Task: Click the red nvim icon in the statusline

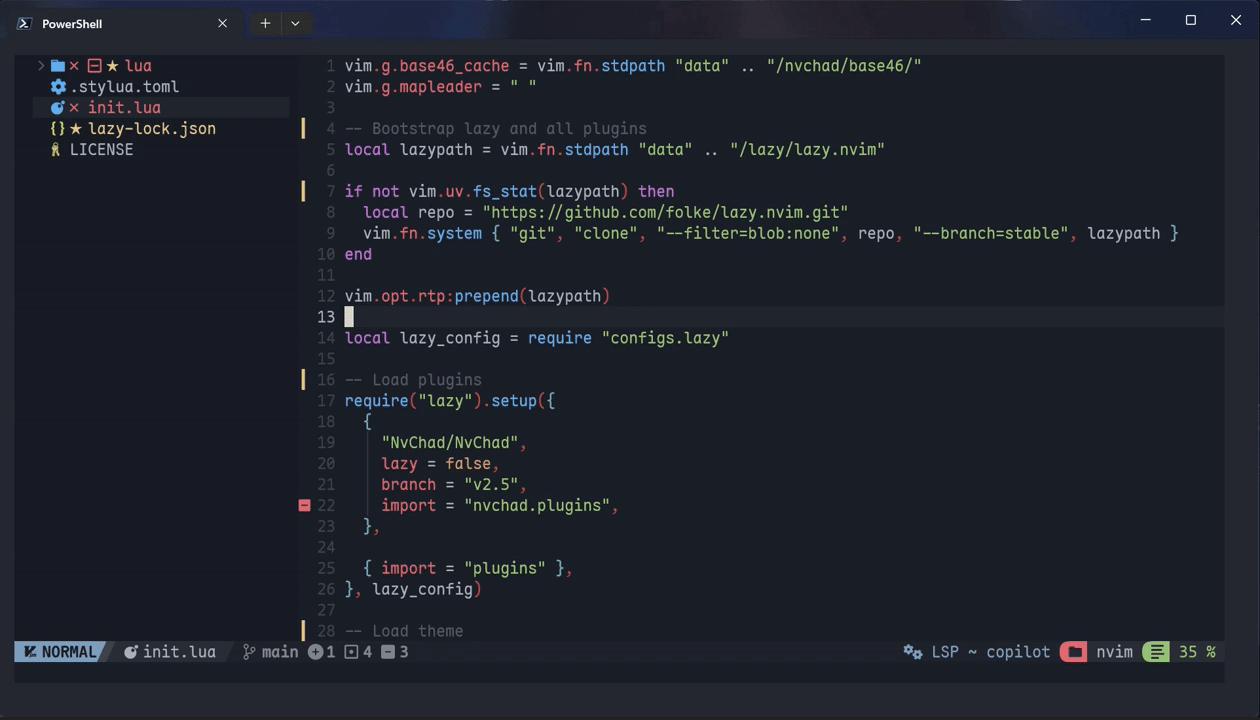Action: (1073, 651)
